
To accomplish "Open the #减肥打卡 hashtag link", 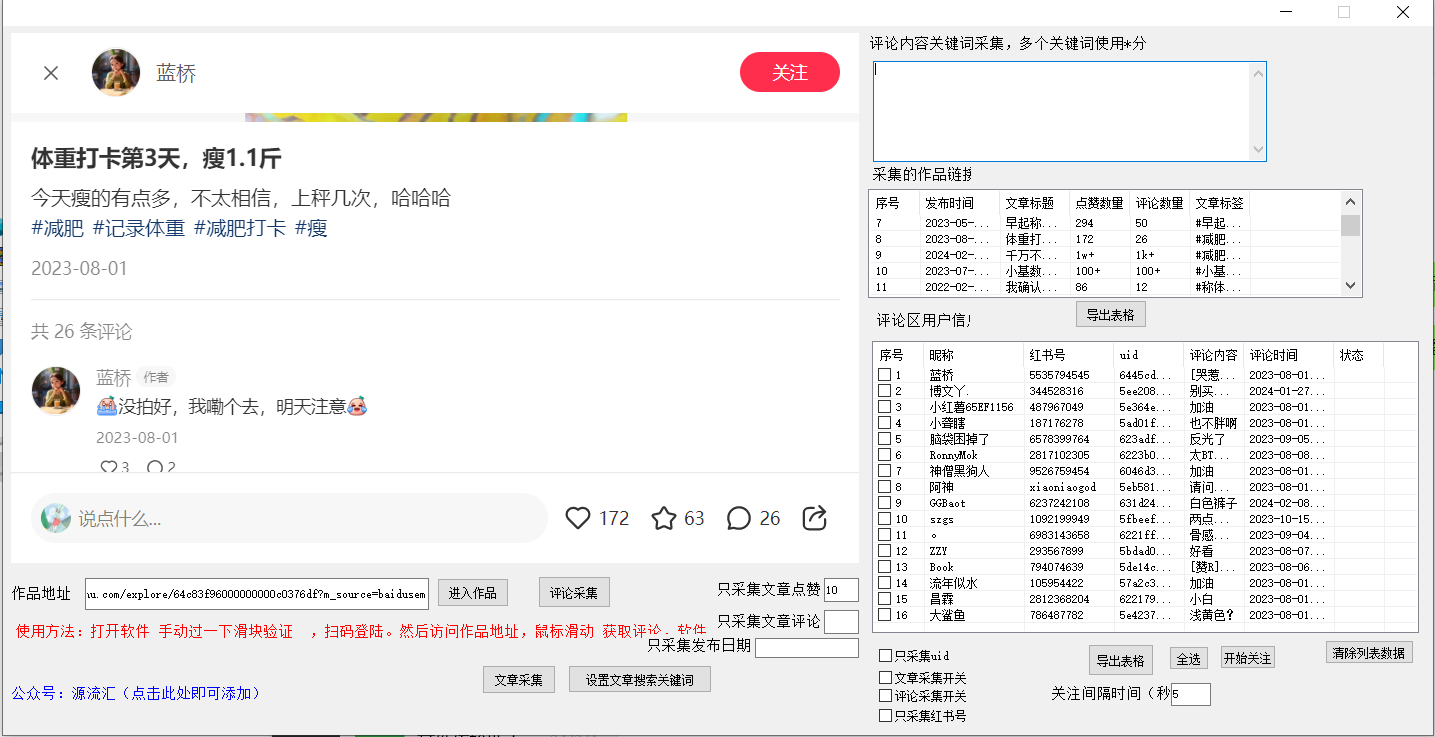I will 239,228.
